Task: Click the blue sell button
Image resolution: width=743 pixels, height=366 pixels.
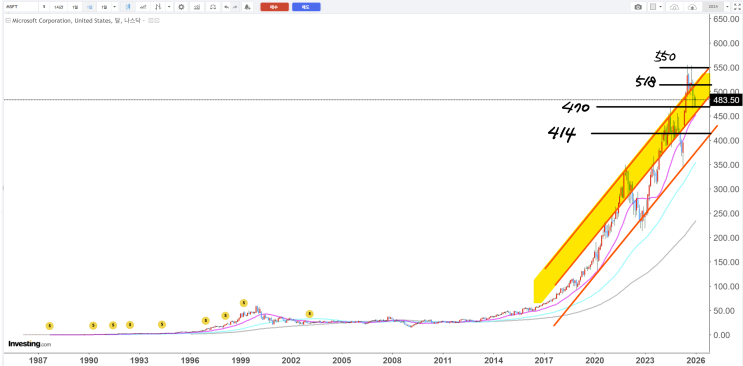Action: point(306,7)
